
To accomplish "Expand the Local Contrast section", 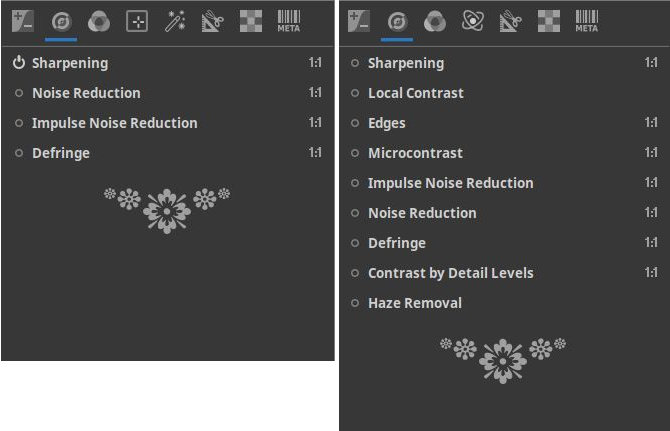I will pos(416,93).
